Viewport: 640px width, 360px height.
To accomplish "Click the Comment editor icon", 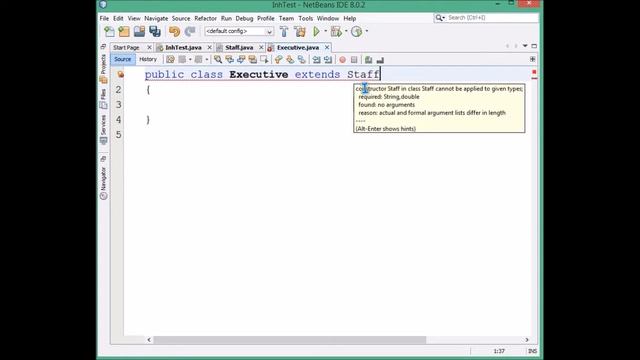I will (369, 60).
